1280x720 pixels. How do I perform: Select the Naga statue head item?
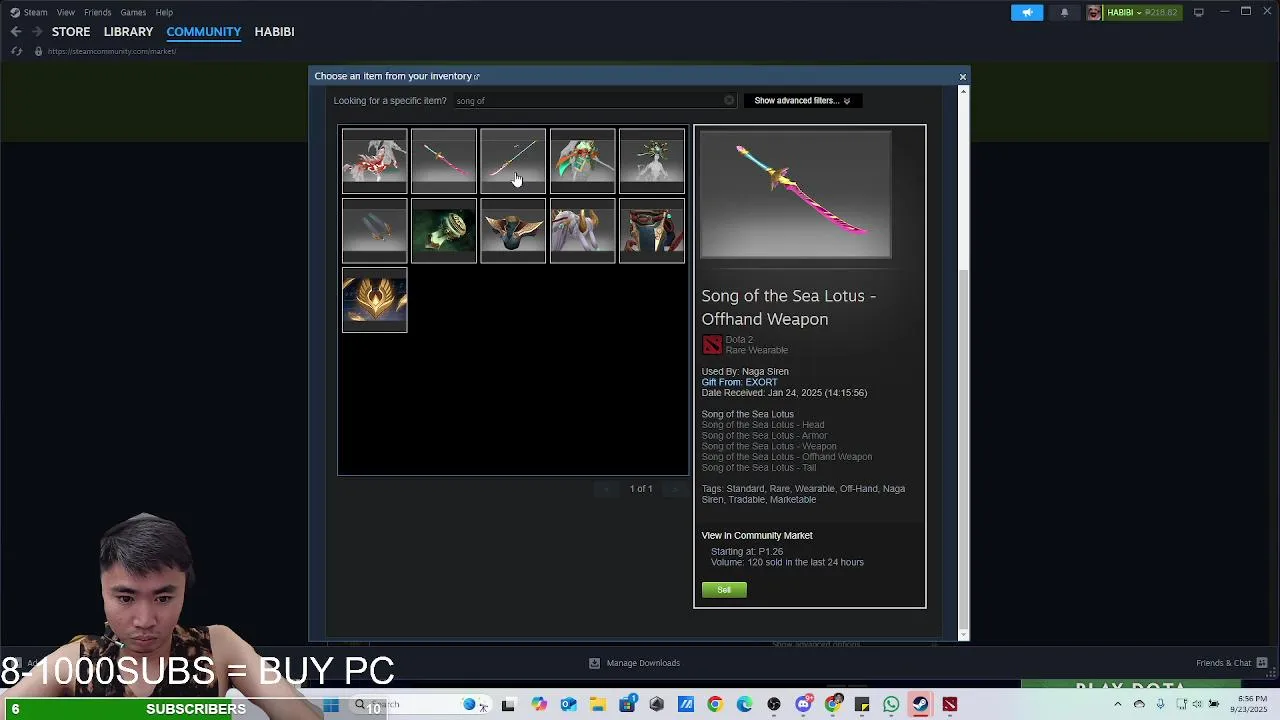tap(652, 160)
